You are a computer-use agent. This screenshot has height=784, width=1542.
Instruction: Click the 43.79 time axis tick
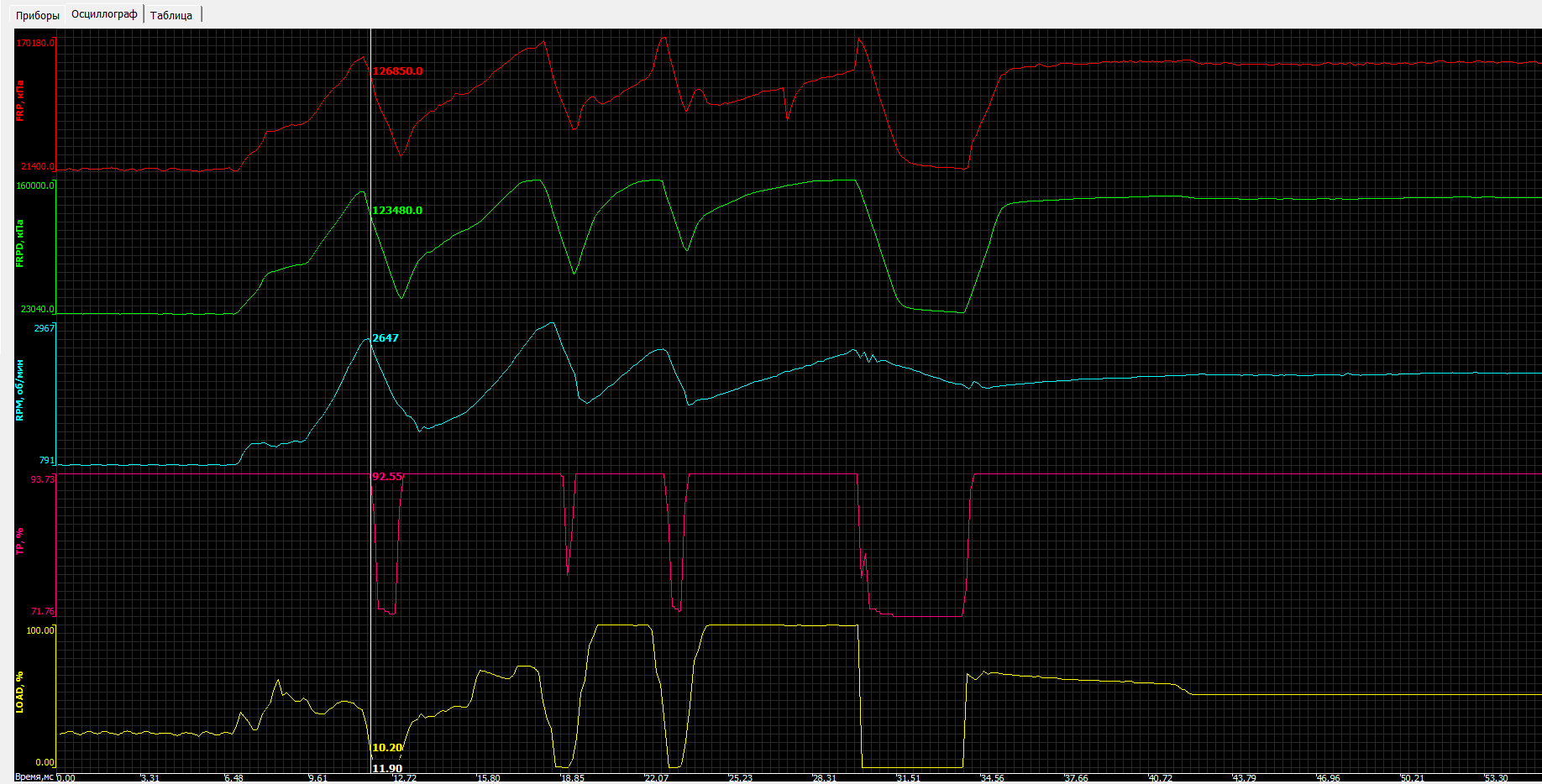1245,778
